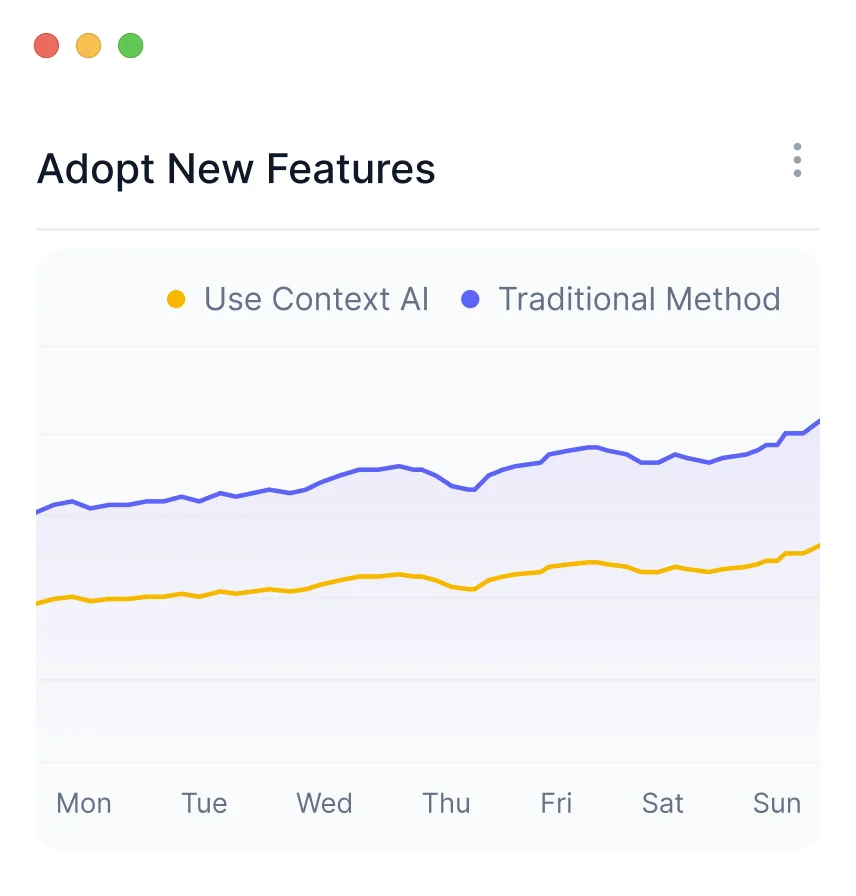856x896 pixels.
Task: Click the red close window dot
Action: click(x=46, y=46)
